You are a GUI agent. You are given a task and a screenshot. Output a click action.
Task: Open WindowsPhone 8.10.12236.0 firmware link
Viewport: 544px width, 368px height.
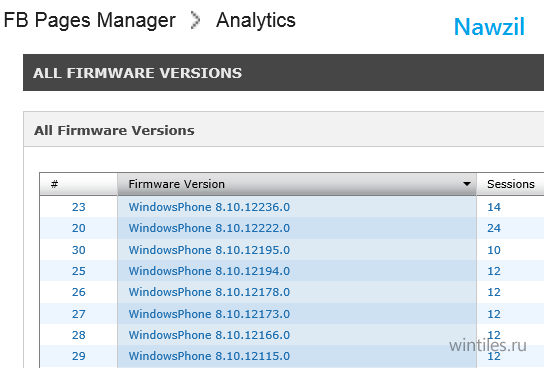[x=209, y=207]
